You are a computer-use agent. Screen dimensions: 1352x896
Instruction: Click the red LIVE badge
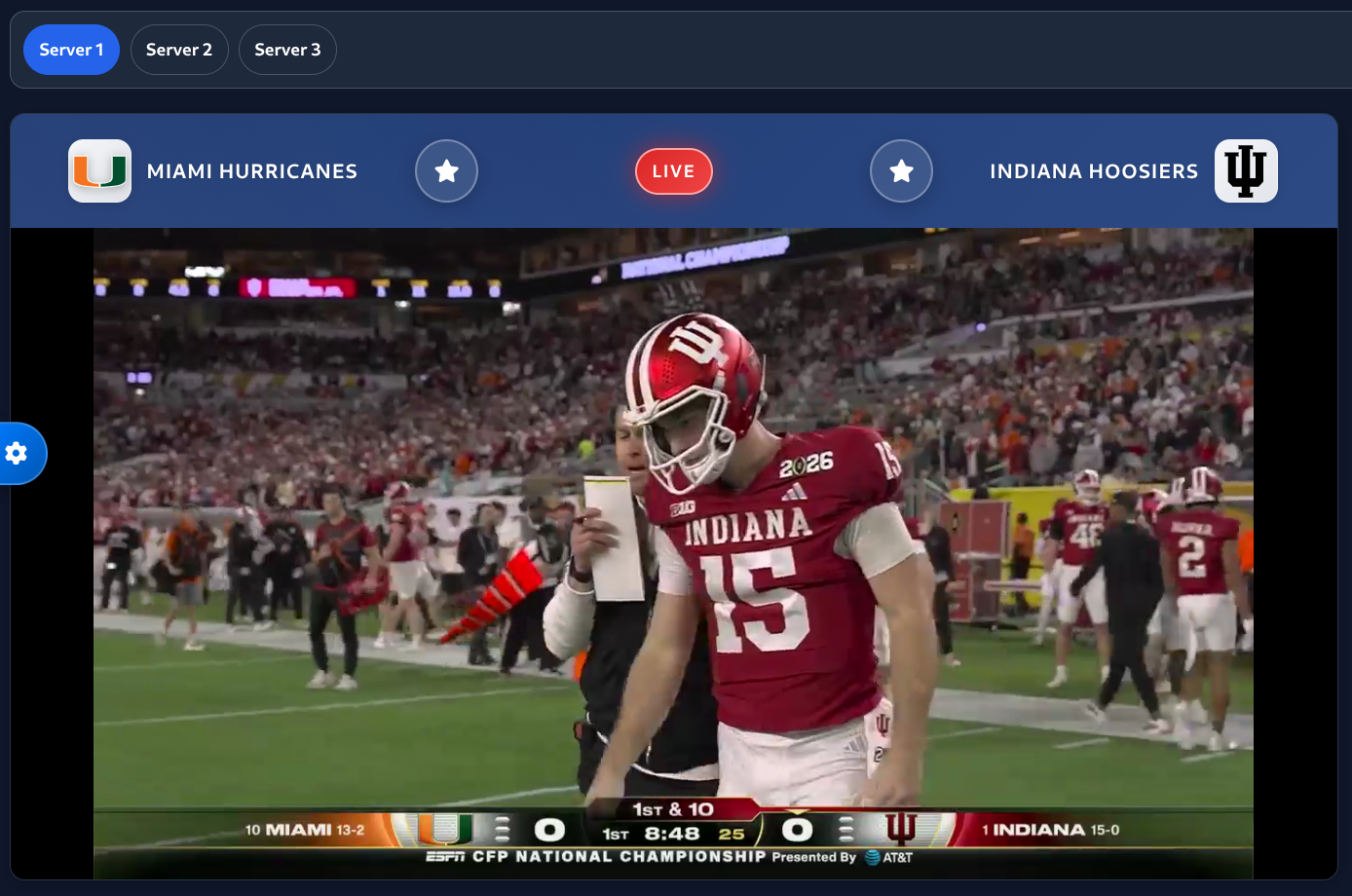(x=674, y=171)
